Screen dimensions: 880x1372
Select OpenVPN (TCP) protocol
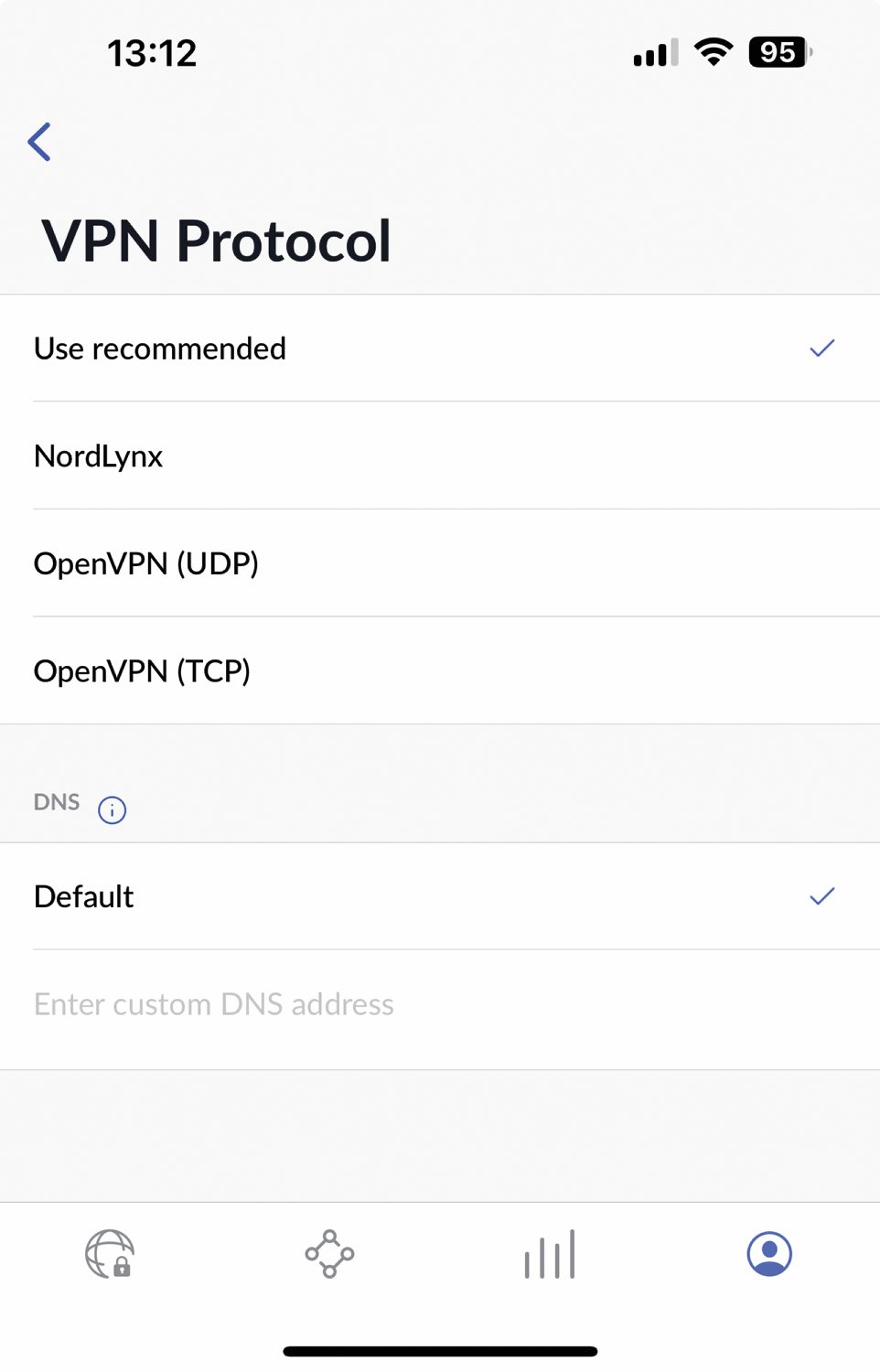click(x=440, y=670)
